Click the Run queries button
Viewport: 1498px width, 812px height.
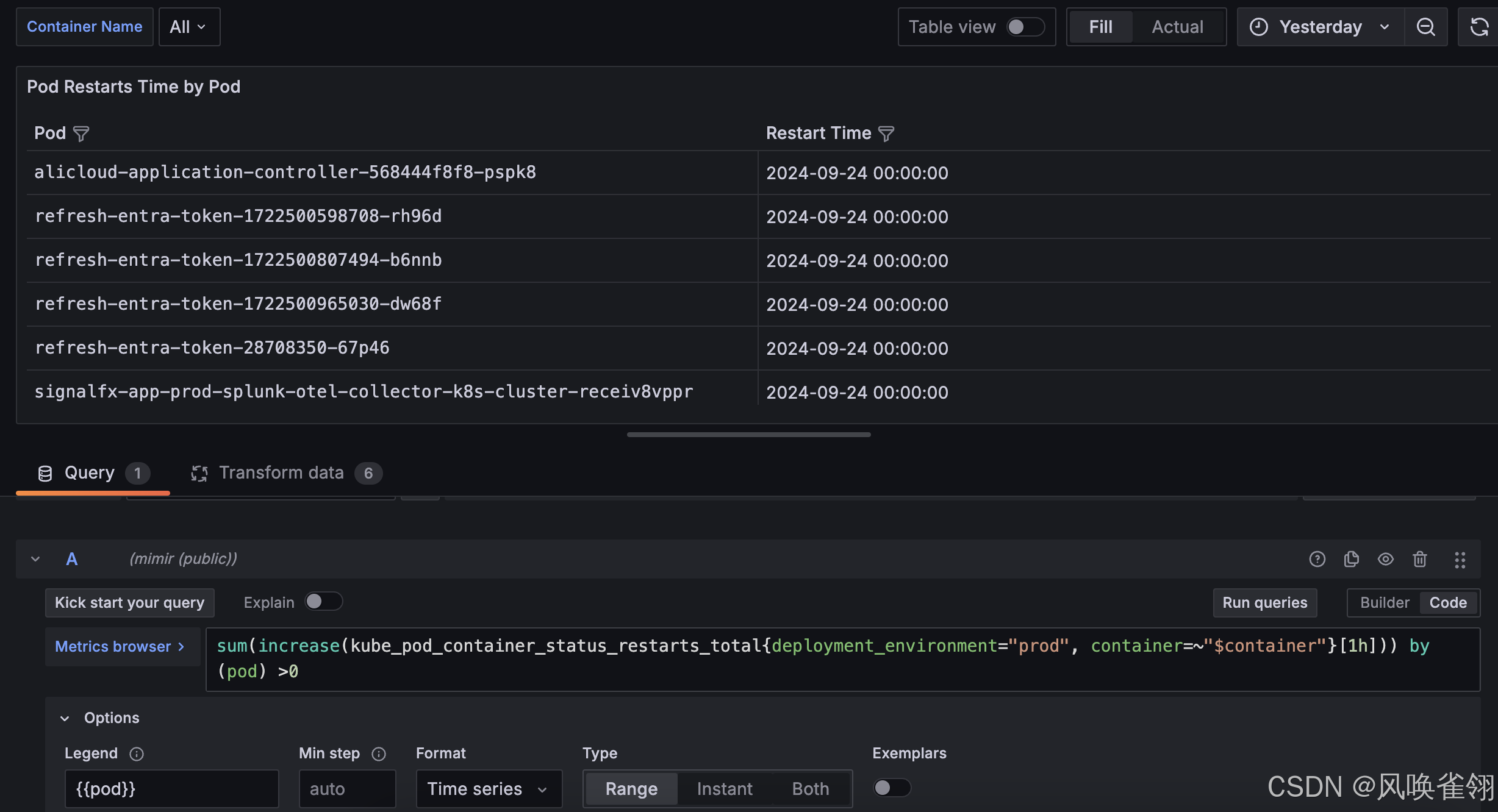(1264, 603)
